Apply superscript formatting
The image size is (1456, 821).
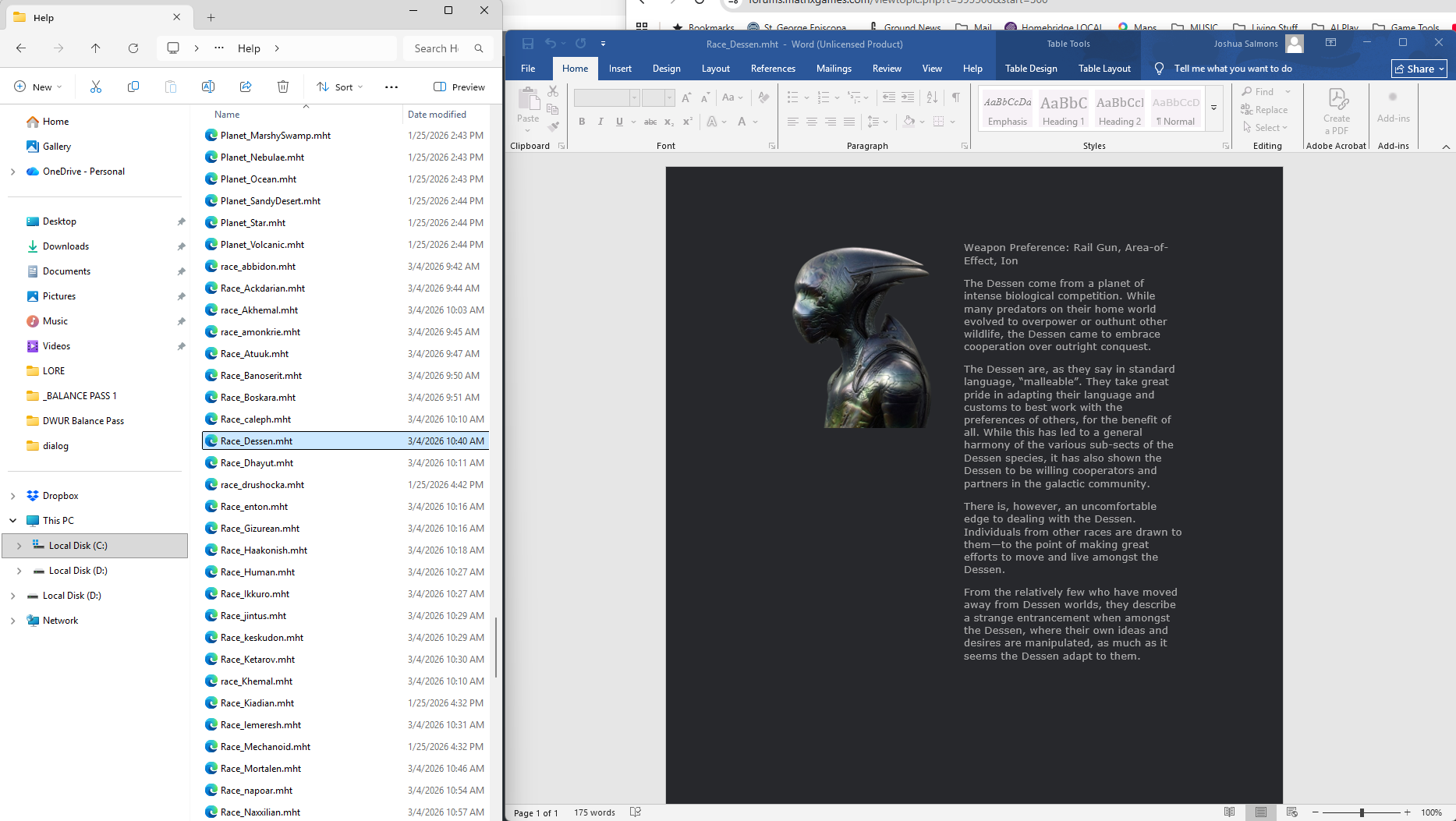686,122
